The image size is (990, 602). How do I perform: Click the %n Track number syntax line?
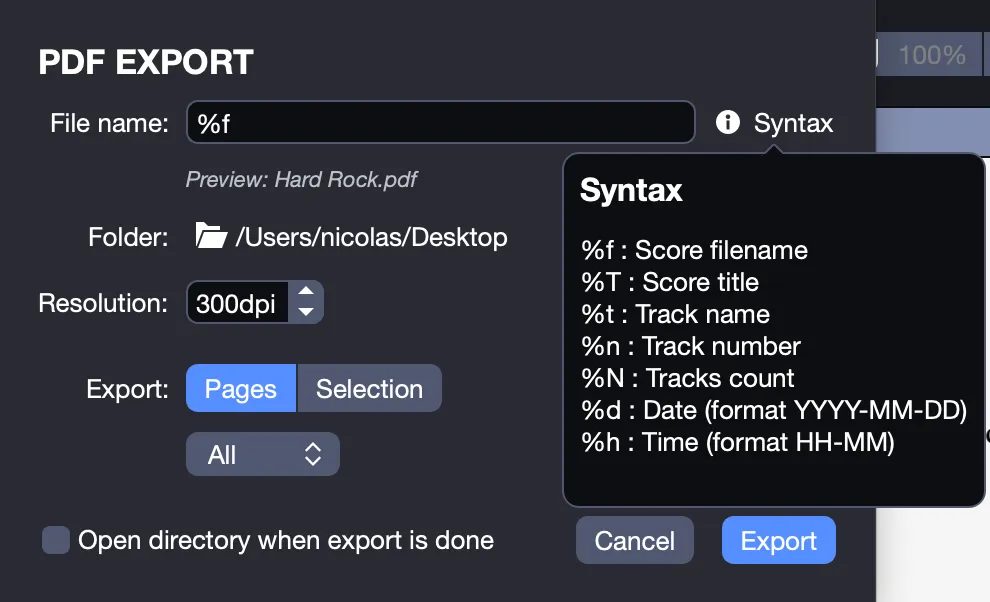pos(691,346)
